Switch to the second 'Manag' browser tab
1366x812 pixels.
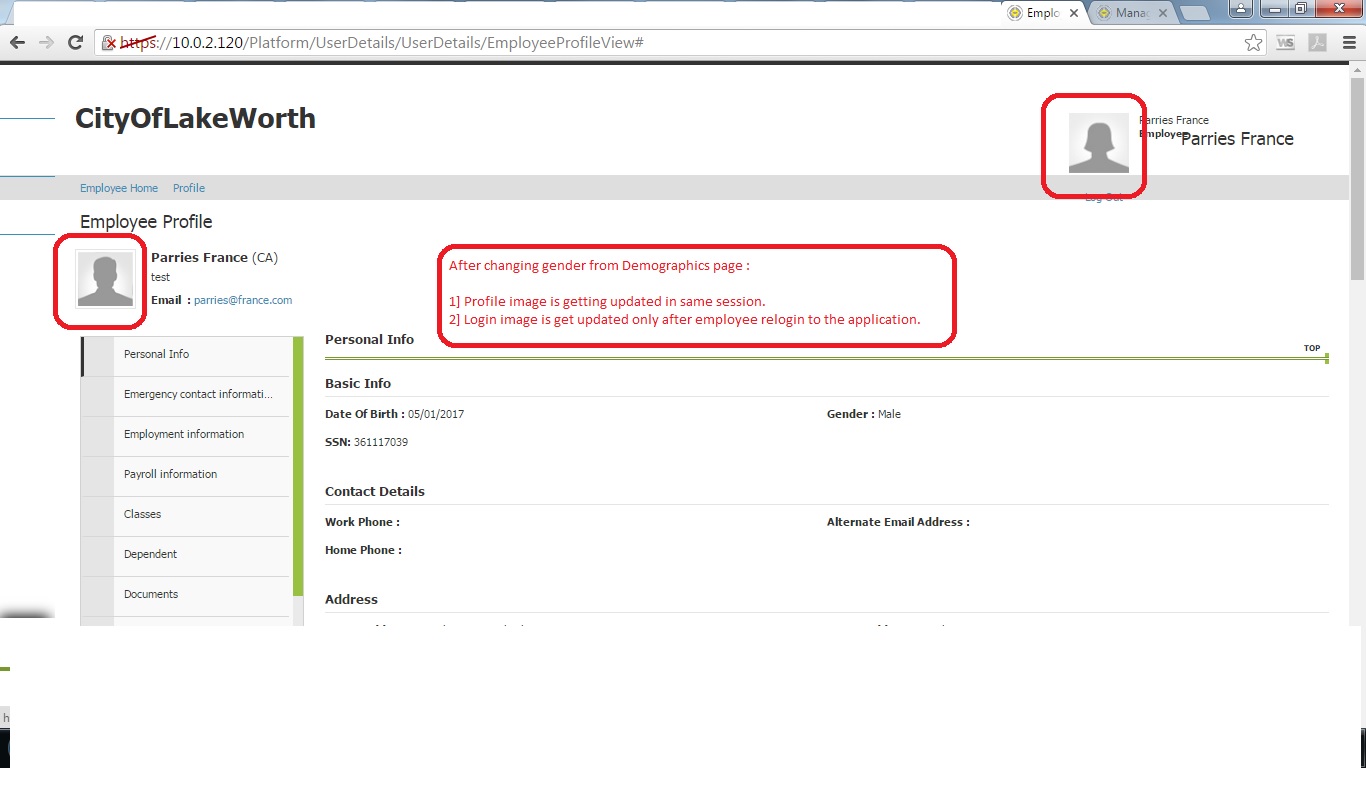1130,13
